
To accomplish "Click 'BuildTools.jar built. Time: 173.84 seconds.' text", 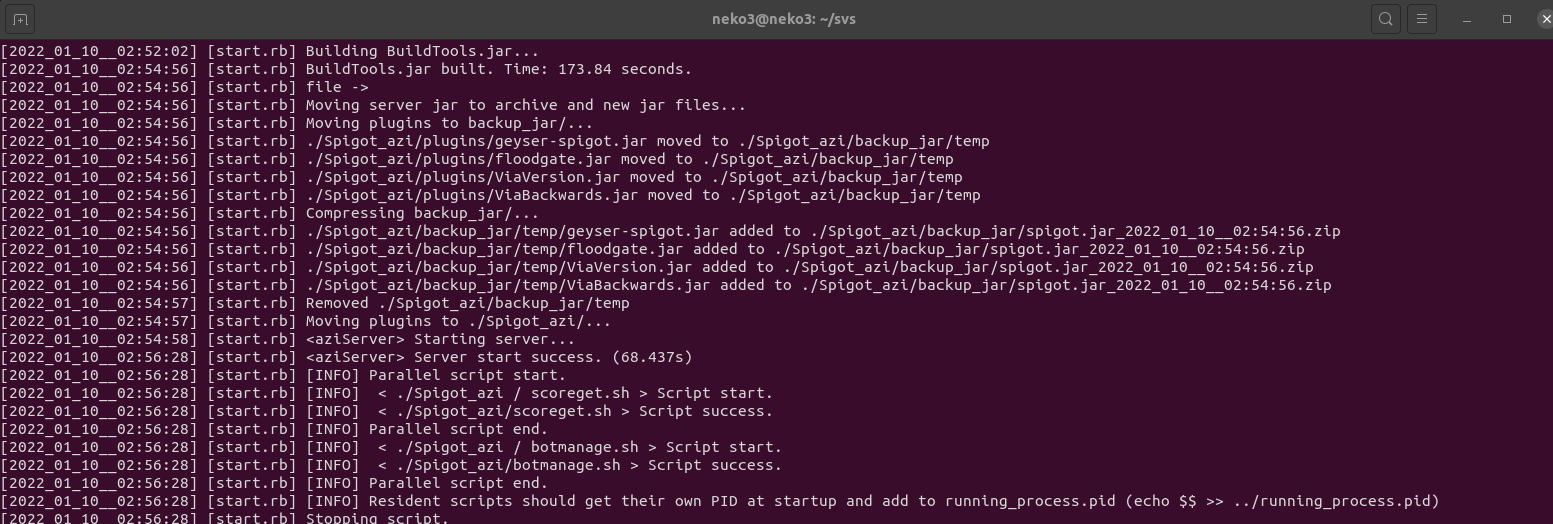I will [x=498, y=69].
